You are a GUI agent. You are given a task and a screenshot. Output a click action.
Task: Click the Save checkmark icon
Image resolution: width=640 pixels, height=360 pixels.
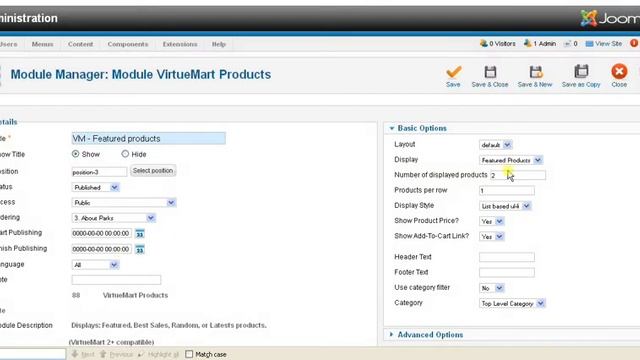pos(453,72)
